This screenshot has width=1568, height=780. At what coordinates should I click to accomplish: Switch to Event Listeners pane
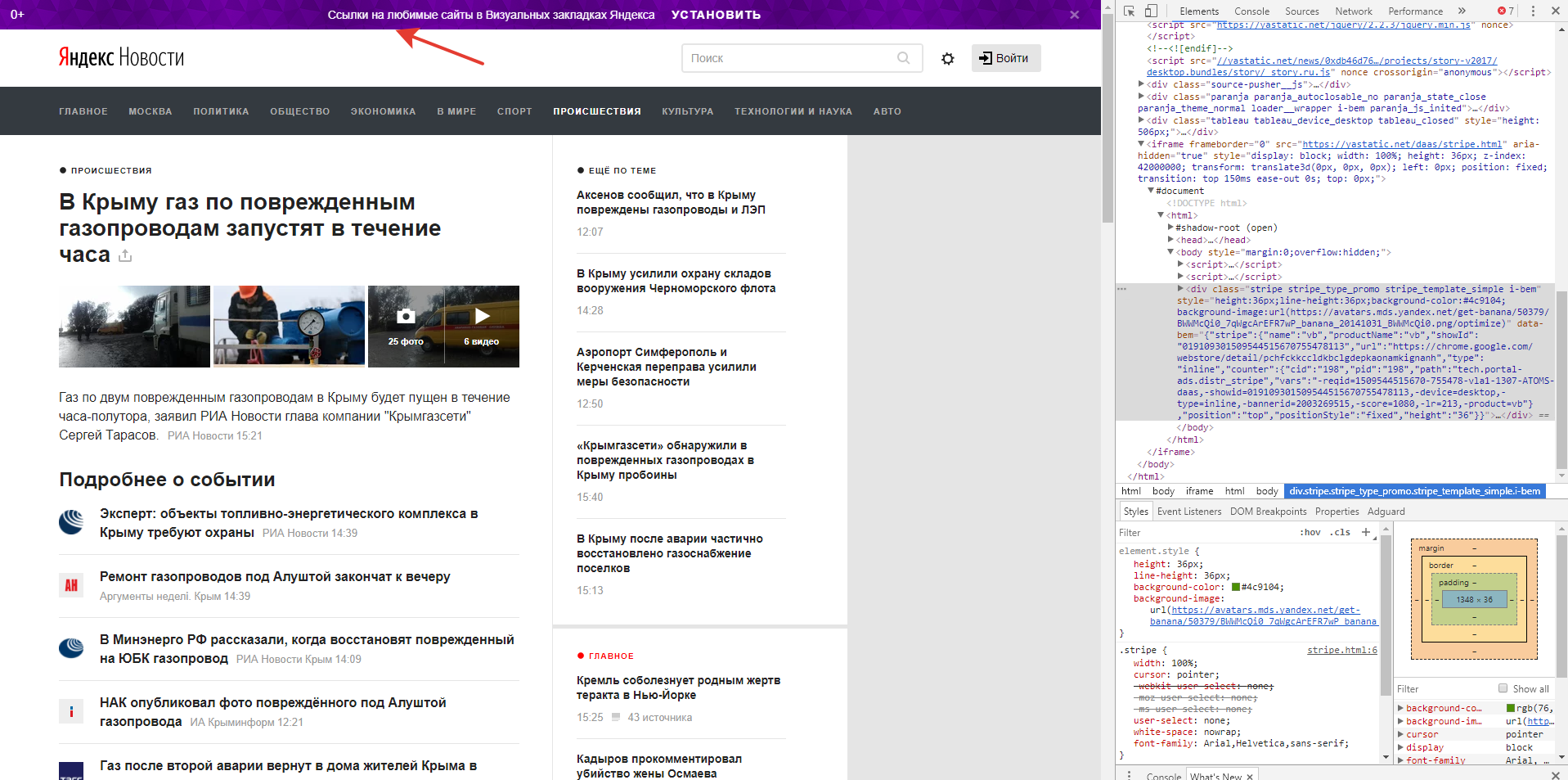point(1189,512)
